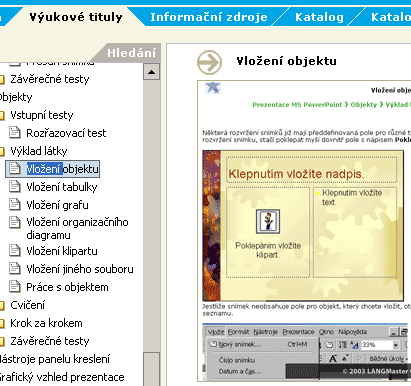This screenshot has height=386, width=411.
Task: Click the Objekty breadcrumb link
Action: click(x=363, y=105)
